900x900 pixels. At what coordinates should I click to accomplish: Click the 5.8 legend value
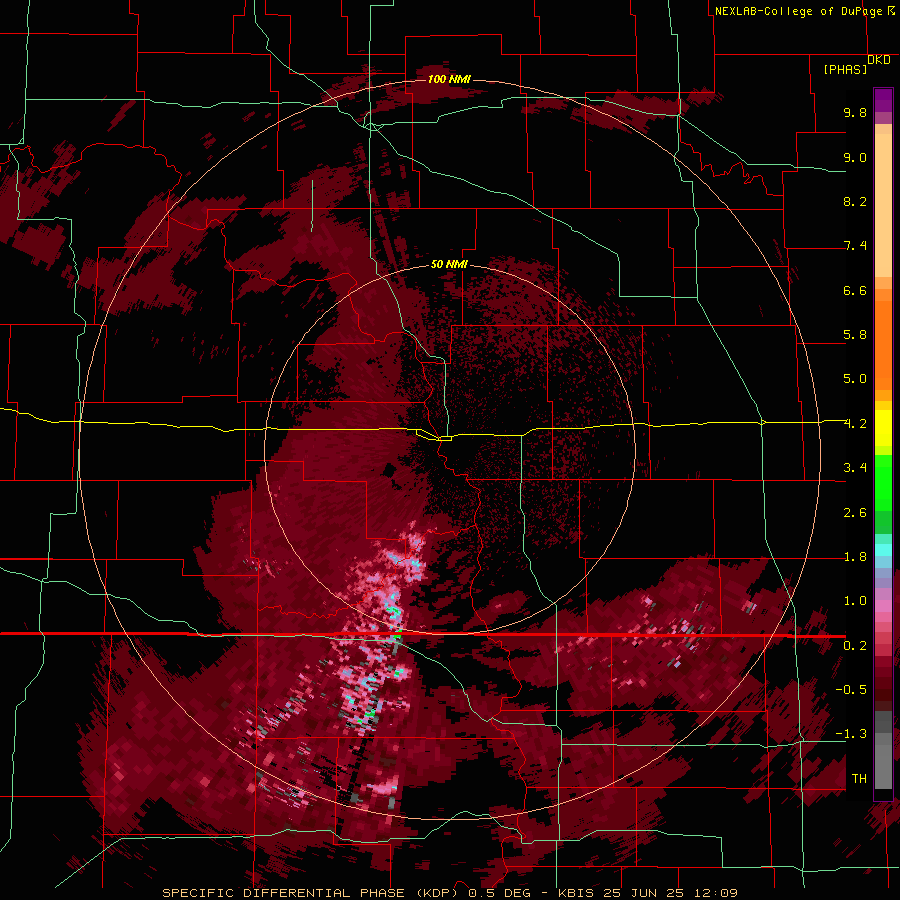point(855,335)
